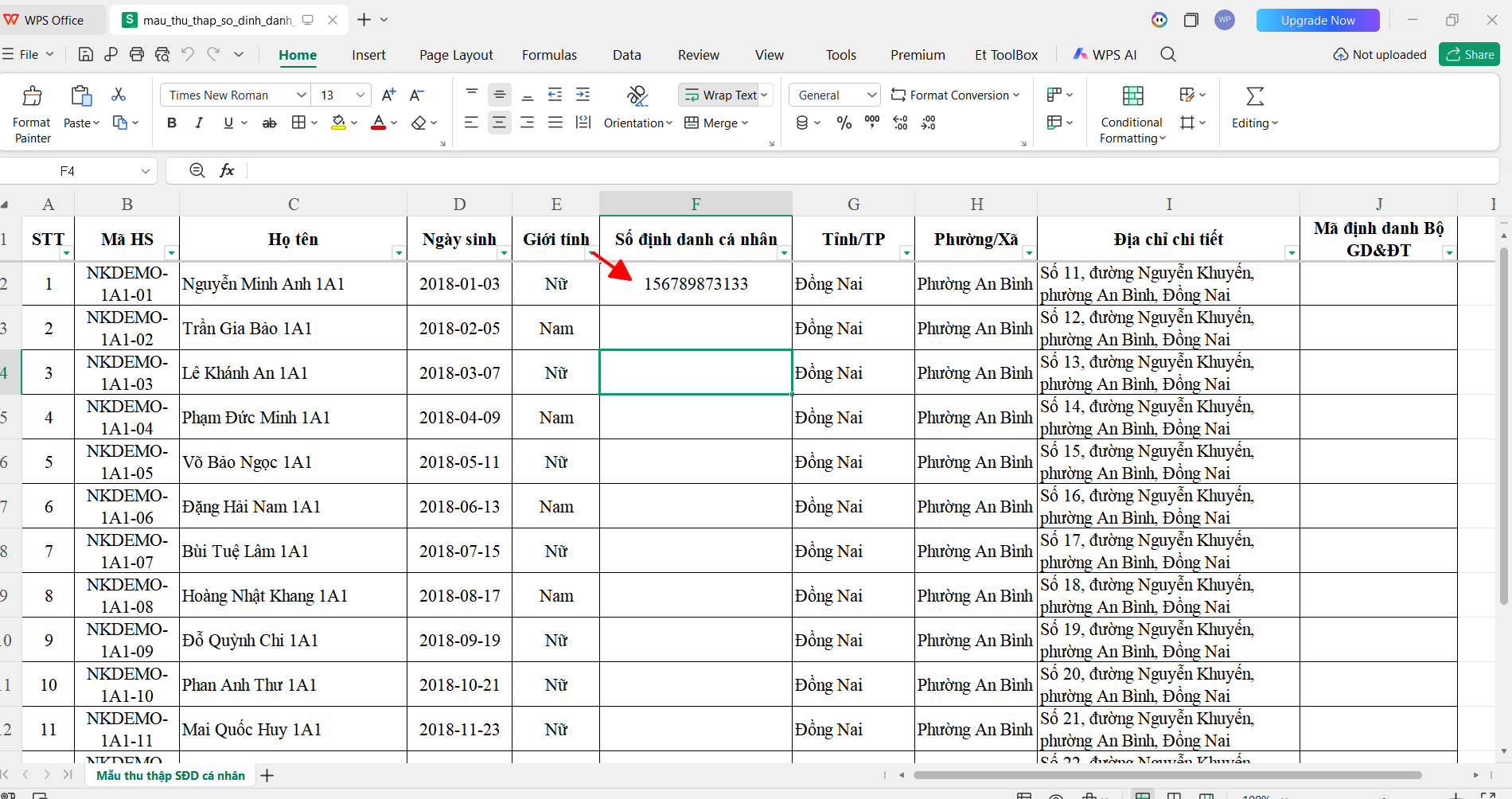Open the Page Layout tab

pyautogui.click(x=456, y=55)
